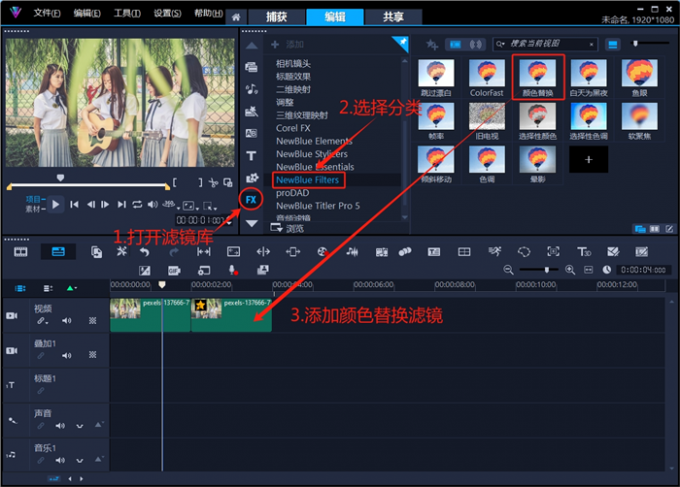
Task: Toggle repeat playback in preview
Action: (137, 204)
